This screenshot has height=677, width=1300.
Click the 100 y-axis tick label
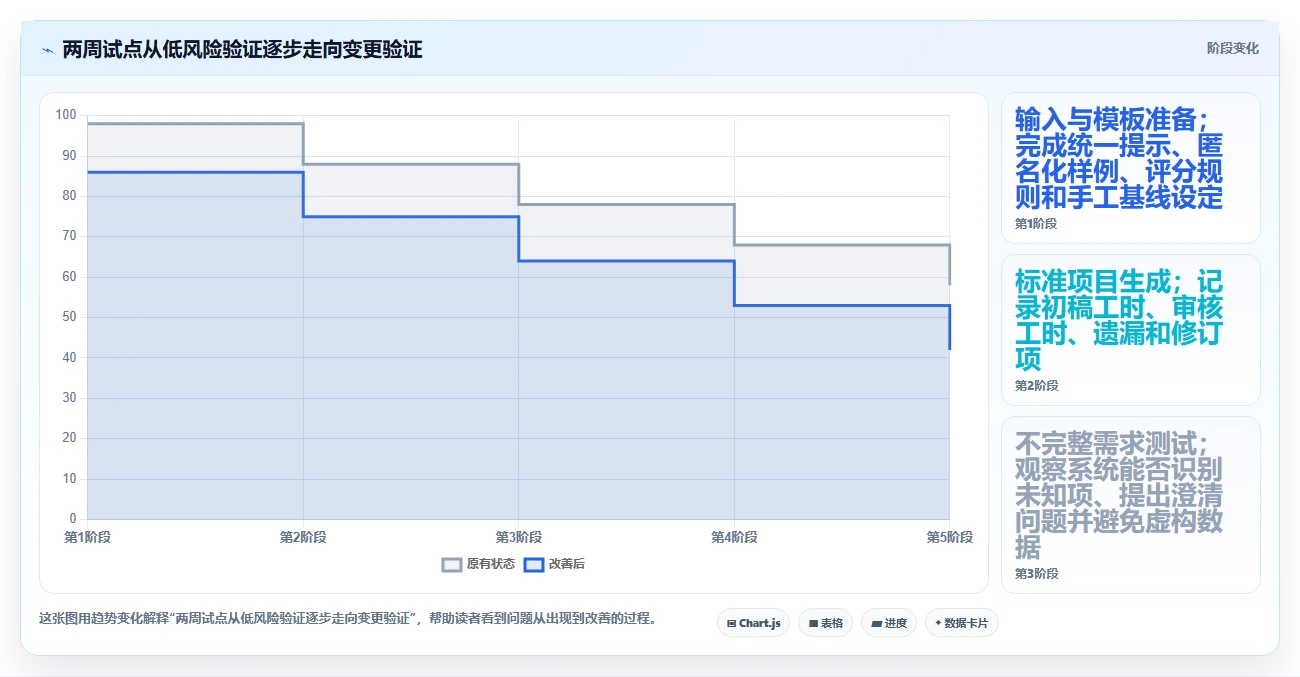tap(66, 115)
